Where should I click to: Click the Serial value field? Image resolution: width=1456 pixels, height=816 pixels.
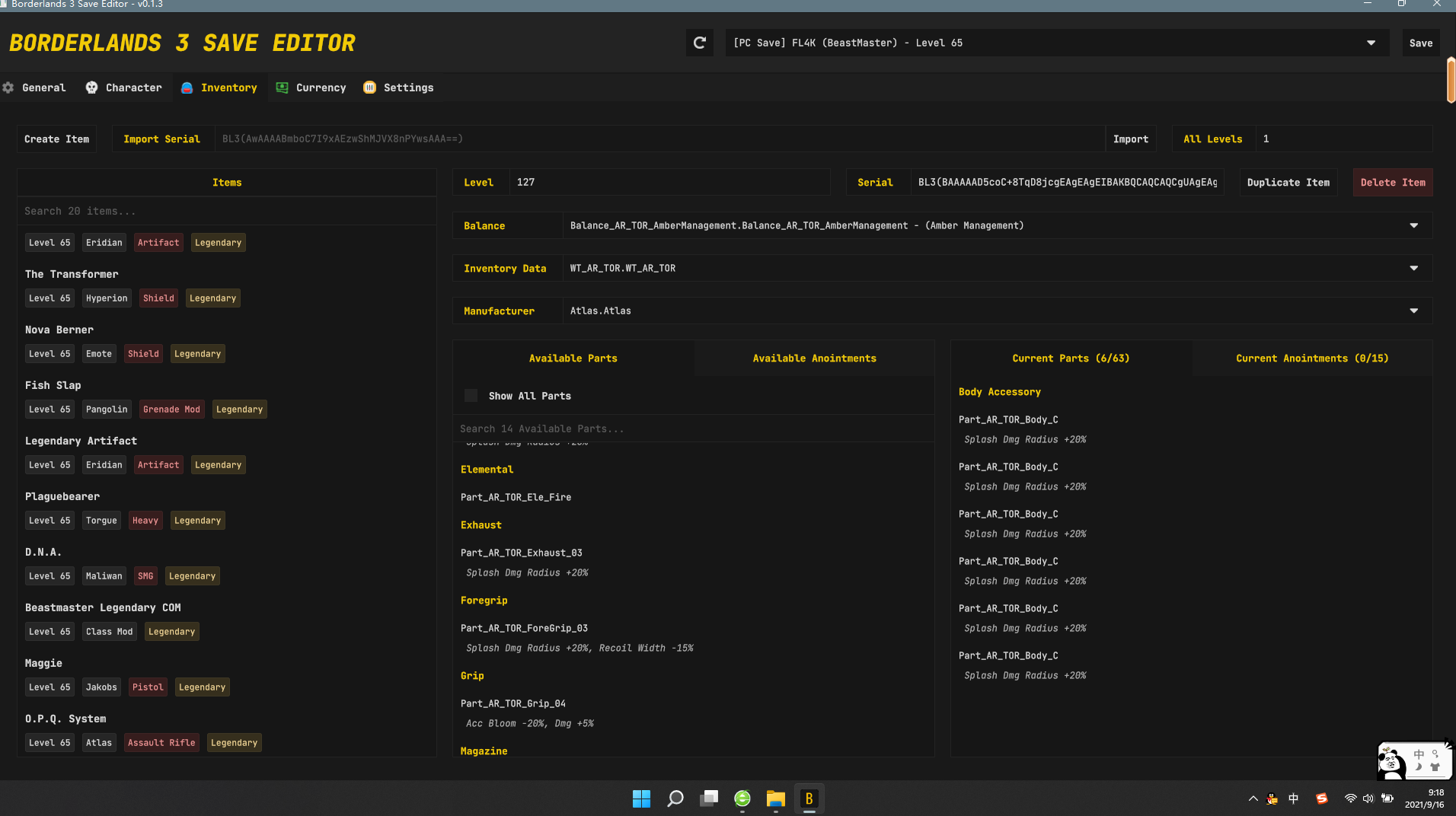coord(1067,182)
